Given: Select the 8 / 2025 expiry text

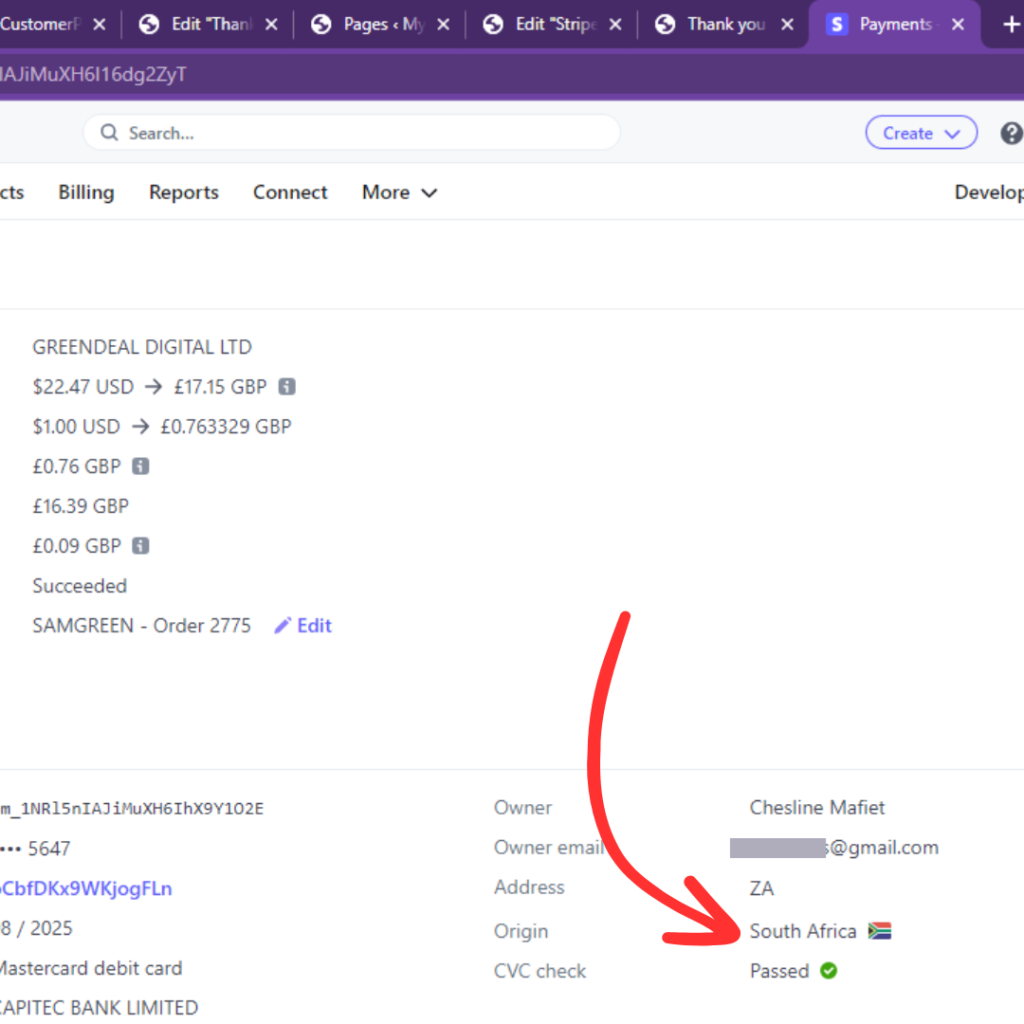Looking at the screenshot, I should [x=37, y=929].
